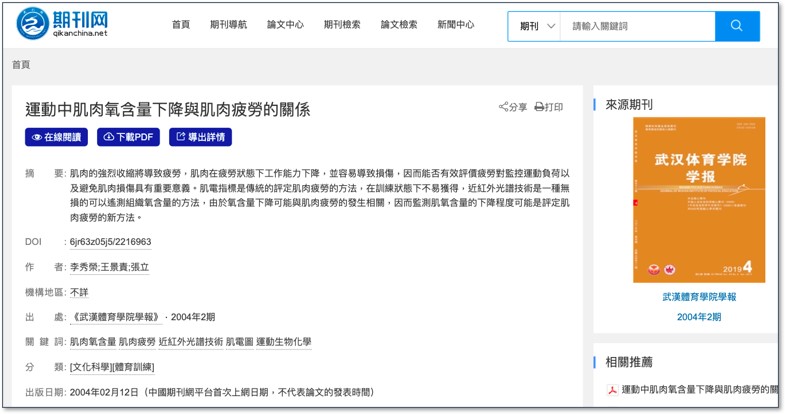The height and width of the screenshot is (414, 785).
Task: Open 新聞中心 navigation item
Action: pyautogui.click(x=456, y=25)
